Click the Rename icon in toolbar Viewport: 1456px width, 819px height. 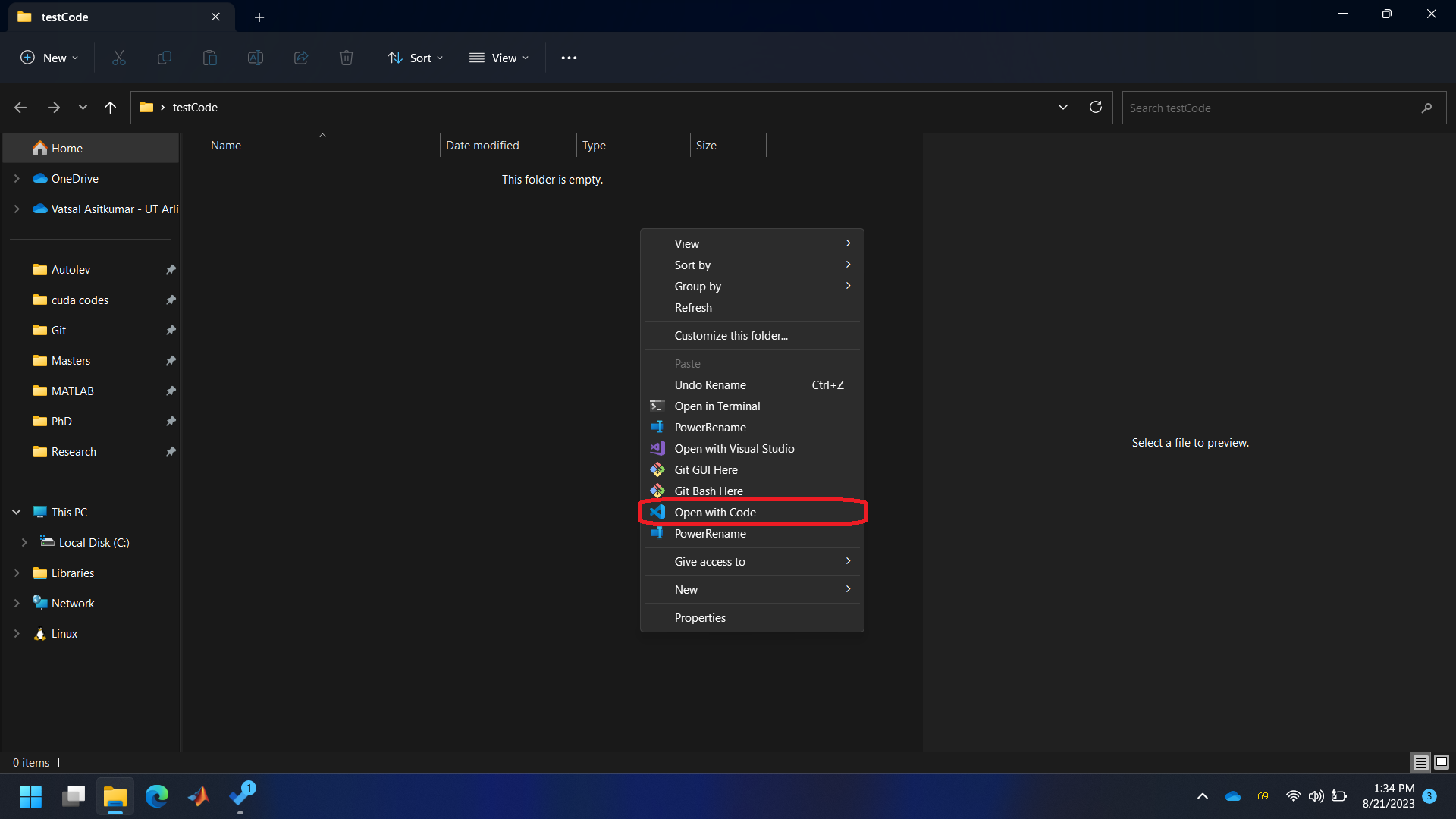256,58
